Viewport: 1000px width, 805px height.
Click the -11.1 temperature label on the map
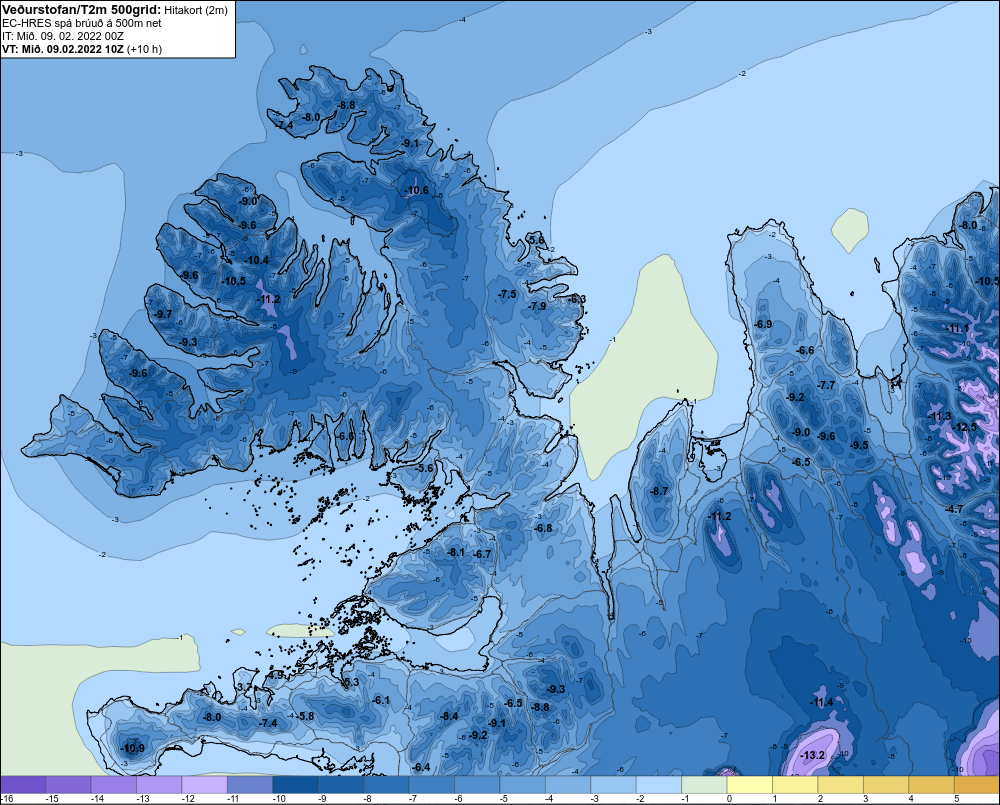click(x=957, y=329)
